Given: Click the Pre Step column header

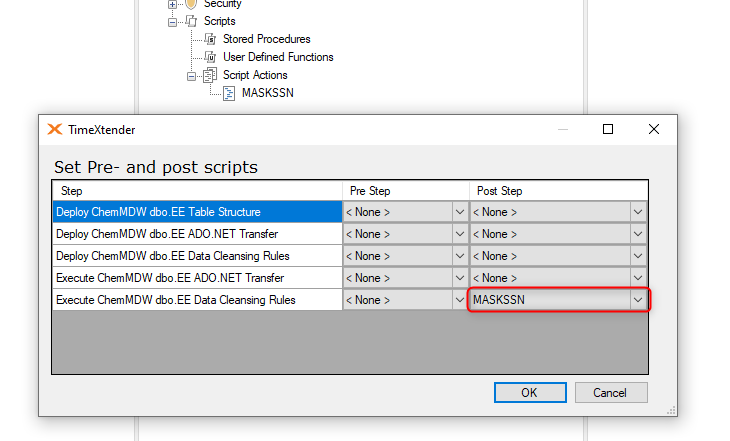Looking at the screenshot, I should pyautogui.click(x=406, y=191).
